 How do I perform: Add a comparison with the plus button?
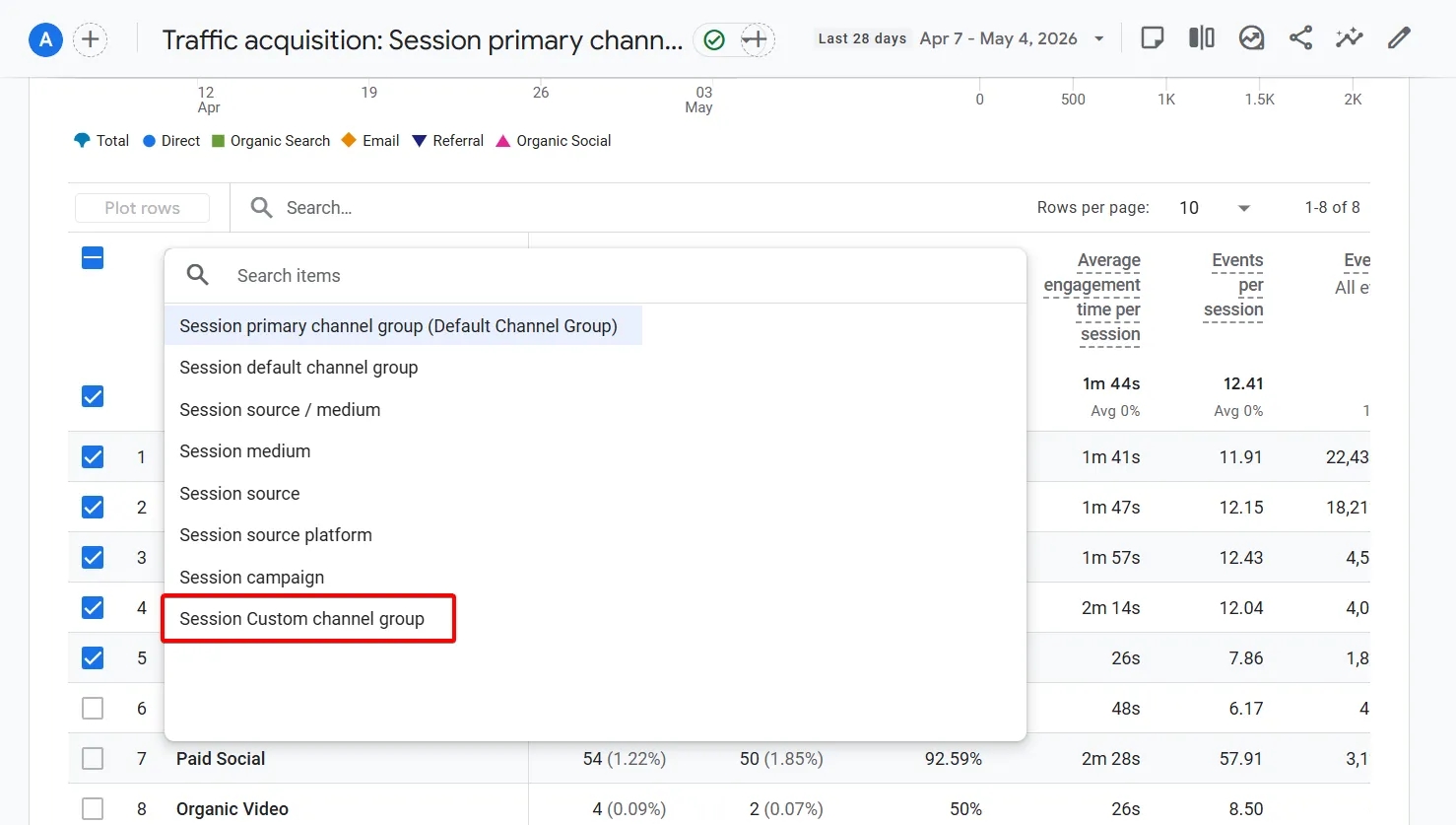[x=91, y=39]
